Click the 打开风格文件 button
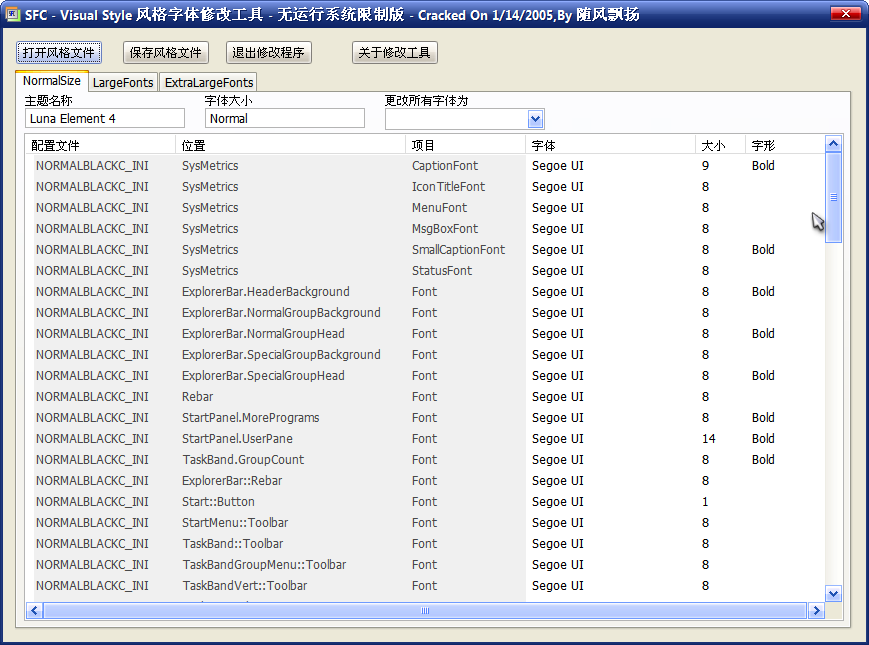The image size is (869, 645). [59, 53]
